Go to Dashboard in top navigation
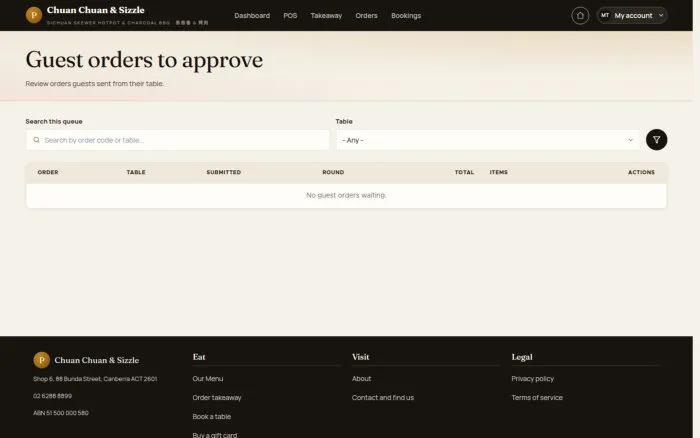Viewport: 700px width, 438px height. (x=252, y=16)
